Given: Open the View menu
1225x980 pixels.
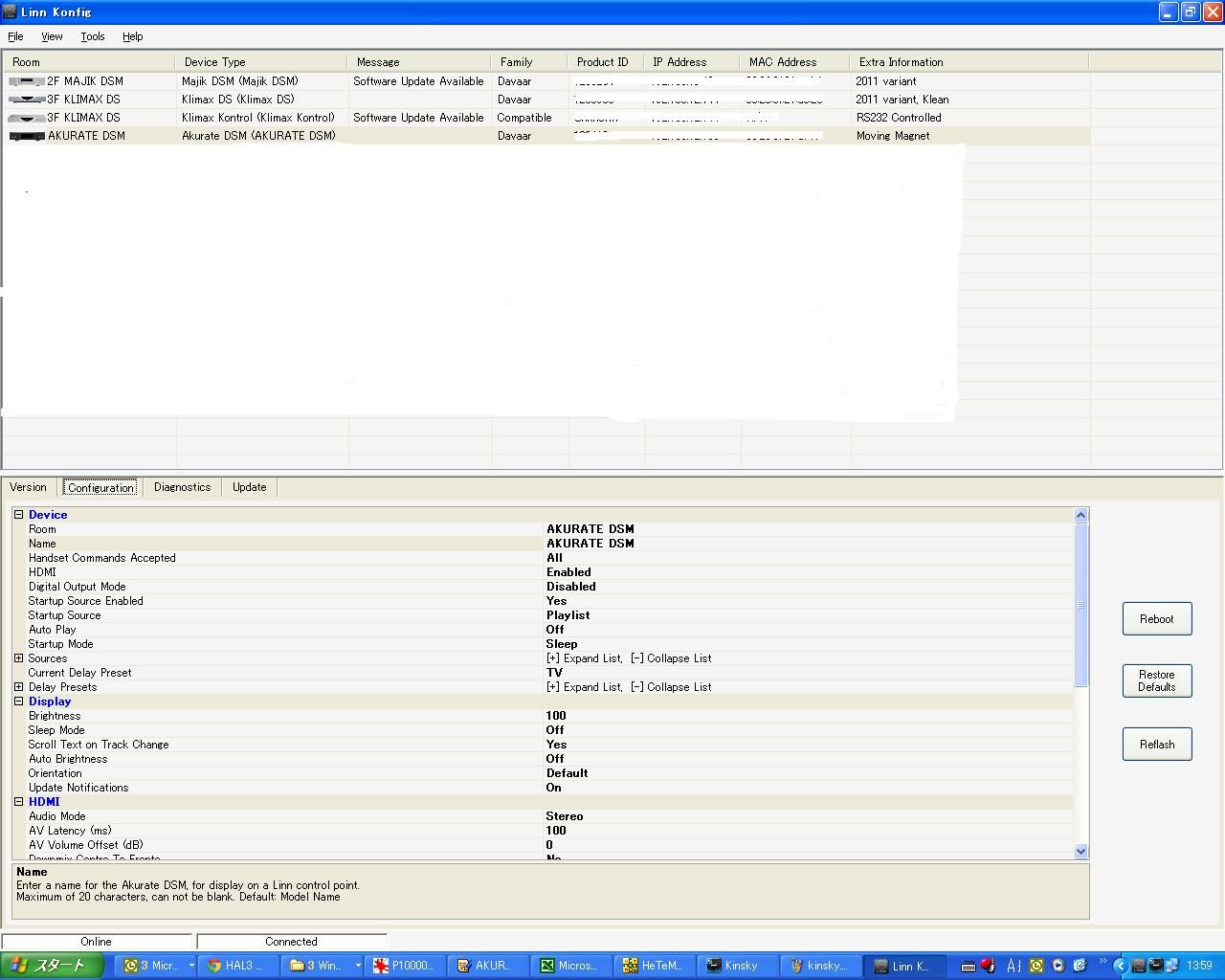Looking at the screenshot, I should pos(52,36).
